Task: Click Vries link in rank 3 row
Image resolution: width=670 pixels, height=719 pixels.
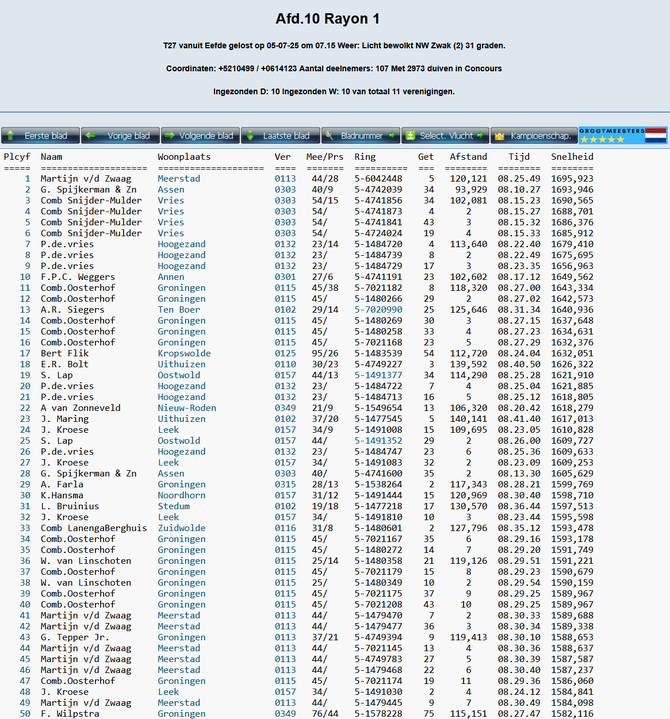Action: point(171,201)
